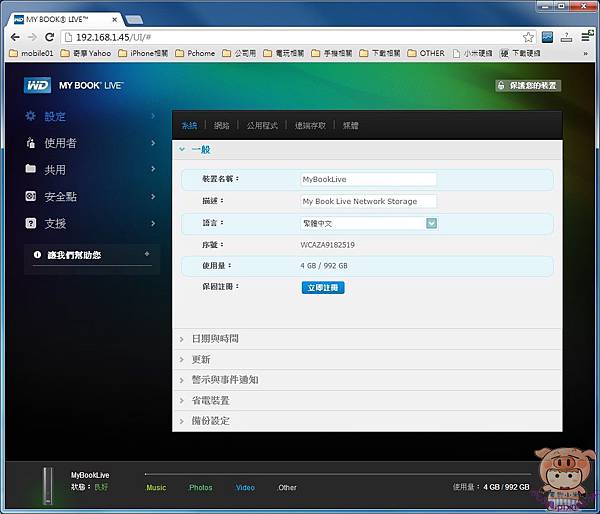
Task: Click the upload extension icon in toolbar
Action: pos(566,37)
